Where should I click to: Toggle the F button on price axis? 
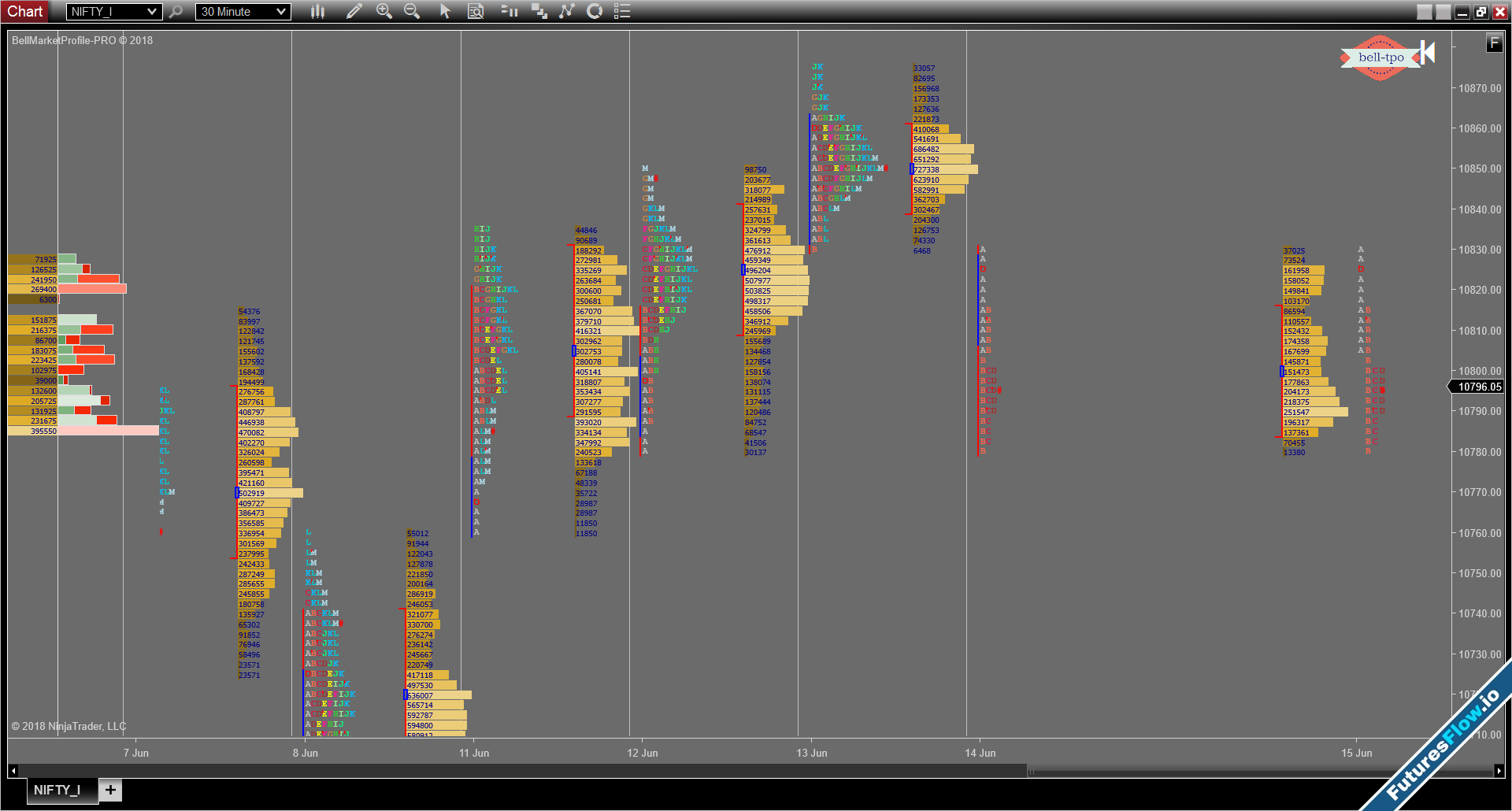click(1494, 43)
